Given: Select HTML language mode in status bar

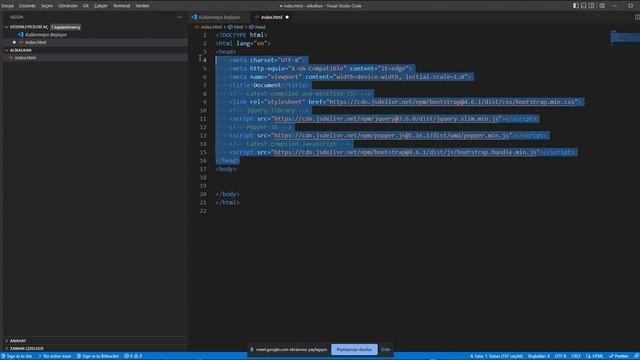Looking at the screenshot, I should pyautogui.click(x=595, y=356).
